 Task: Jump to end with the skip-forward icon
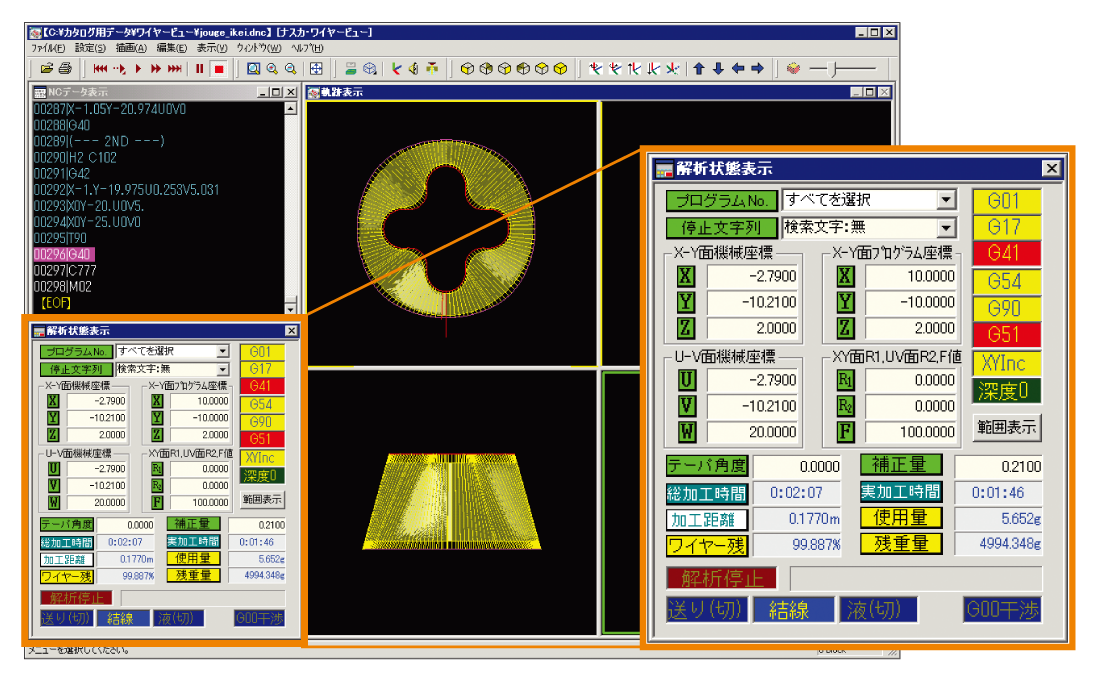pyautogui.click(x=174, y=68)
